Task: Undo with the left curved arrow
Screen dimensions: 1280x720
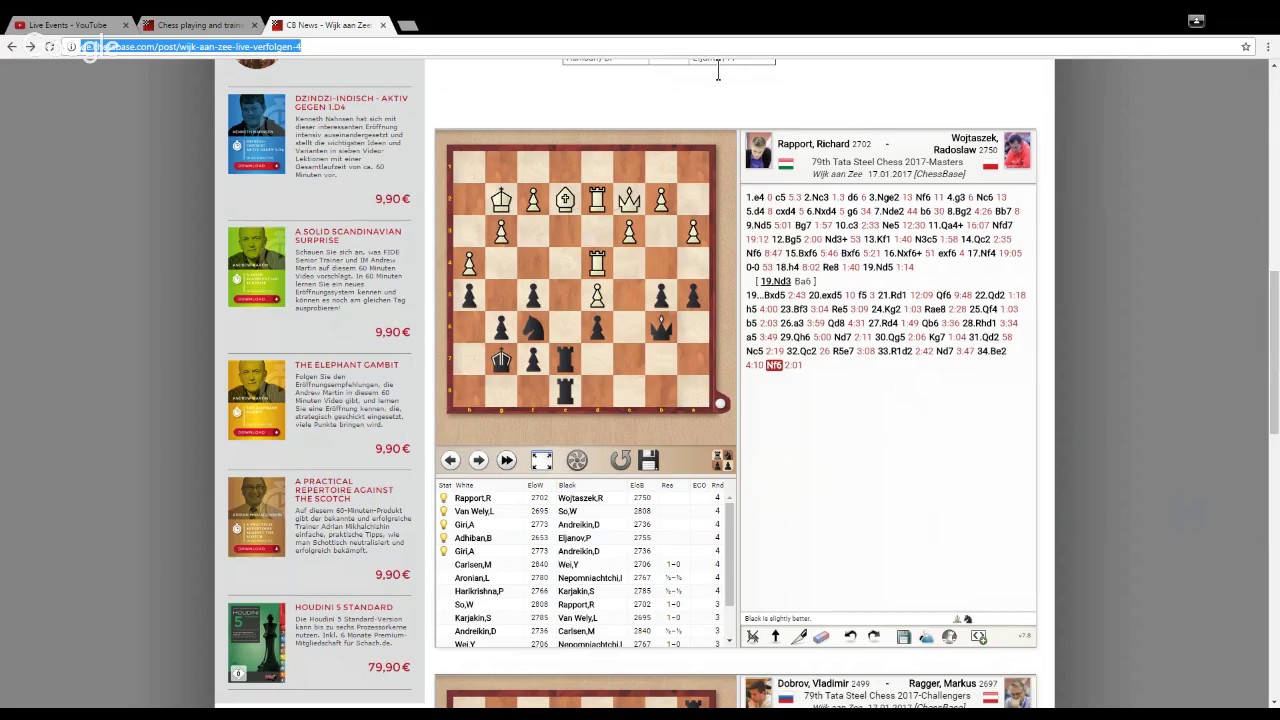Action: (850, 636)
